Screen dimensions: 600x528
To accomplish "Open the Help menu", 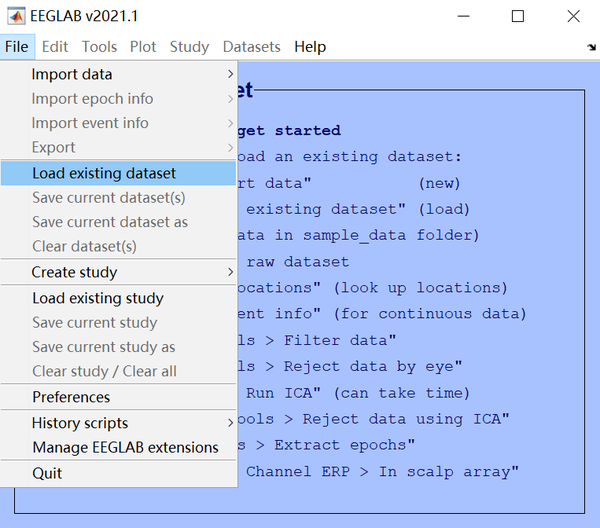I will tap(310, 47).
